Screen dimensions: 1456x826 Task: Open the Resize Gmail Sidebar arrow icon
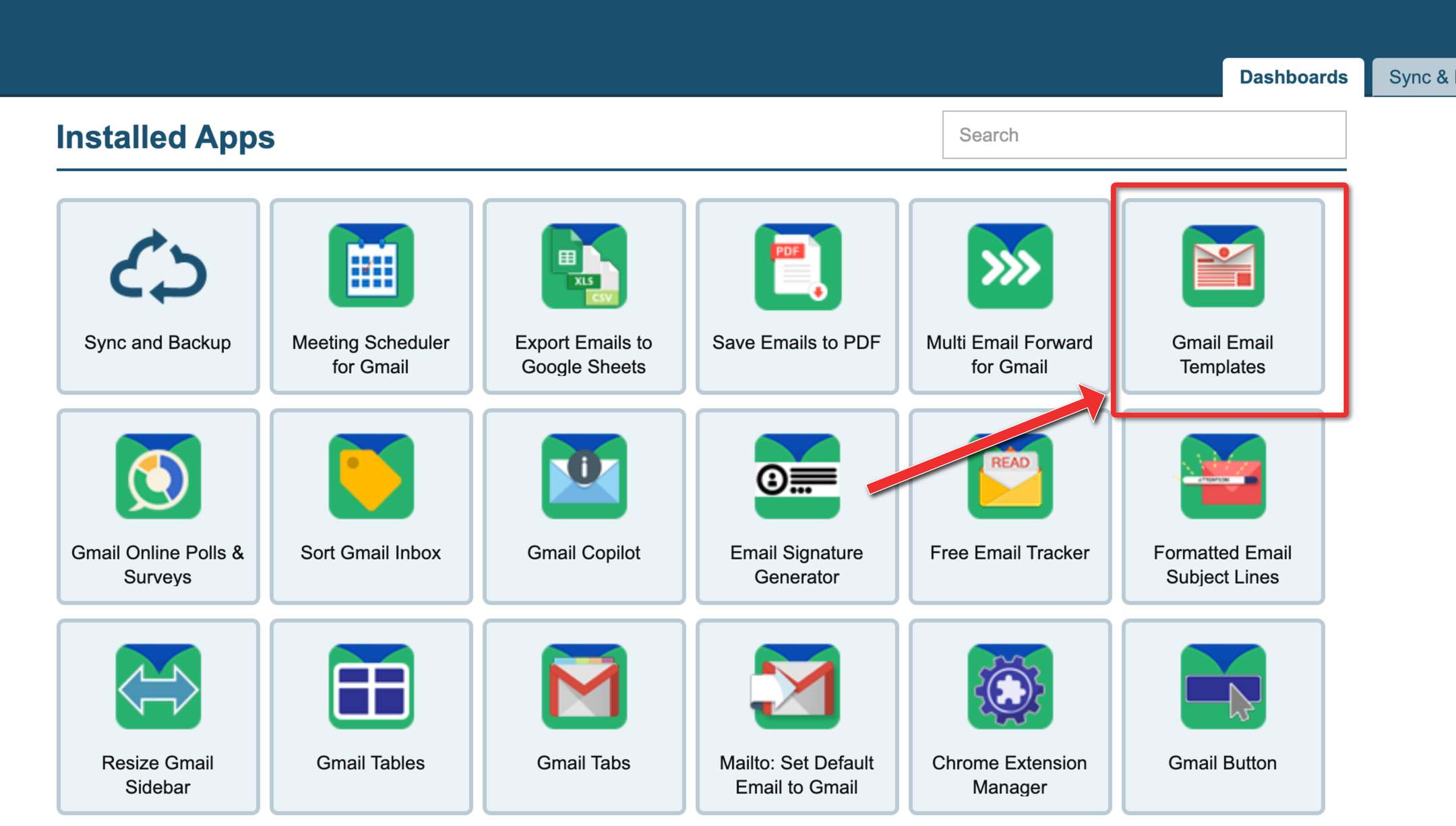158,687
